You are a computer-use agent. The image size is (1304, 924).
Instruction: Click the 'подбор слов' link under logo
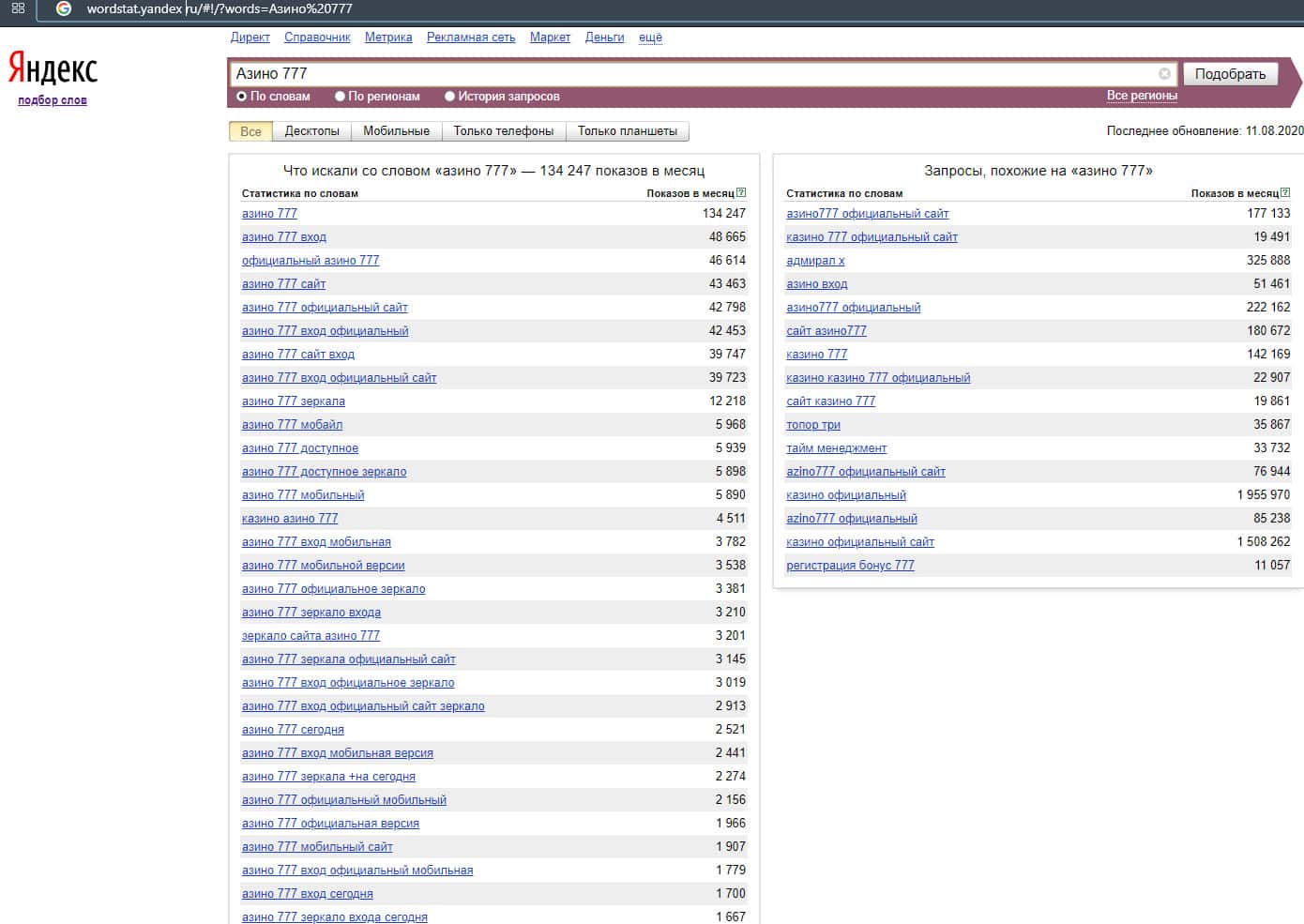click(x=53, y=100)
